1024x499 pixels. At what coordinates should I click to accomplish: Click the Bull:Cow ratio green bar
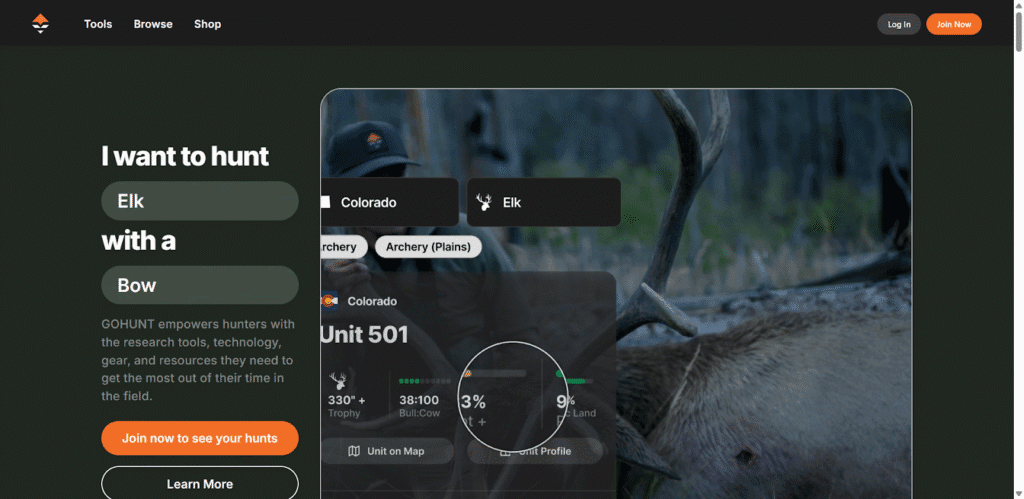tap(424, 381)
